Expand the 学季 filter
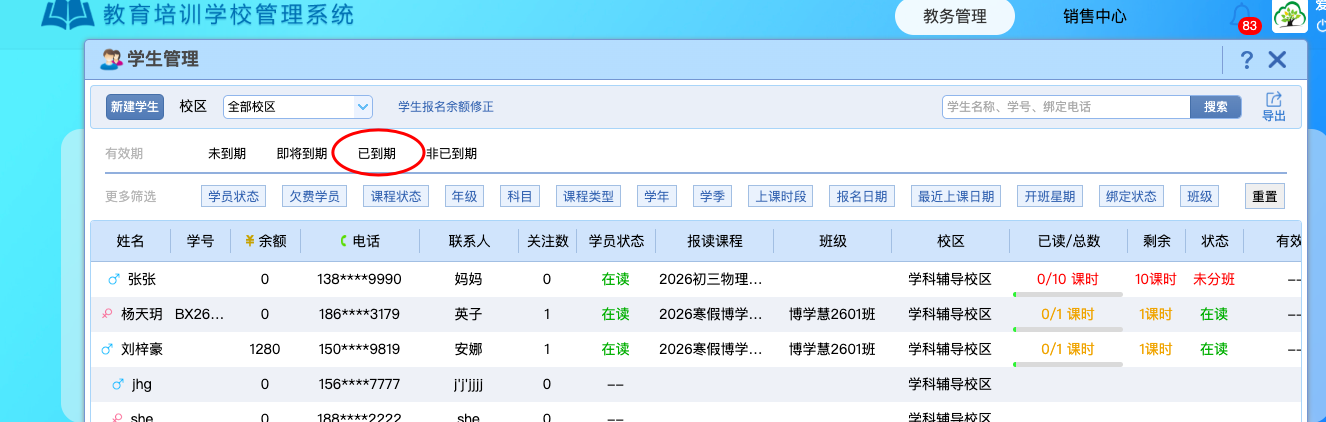1326x422 pixels. (x=713, y=196)
